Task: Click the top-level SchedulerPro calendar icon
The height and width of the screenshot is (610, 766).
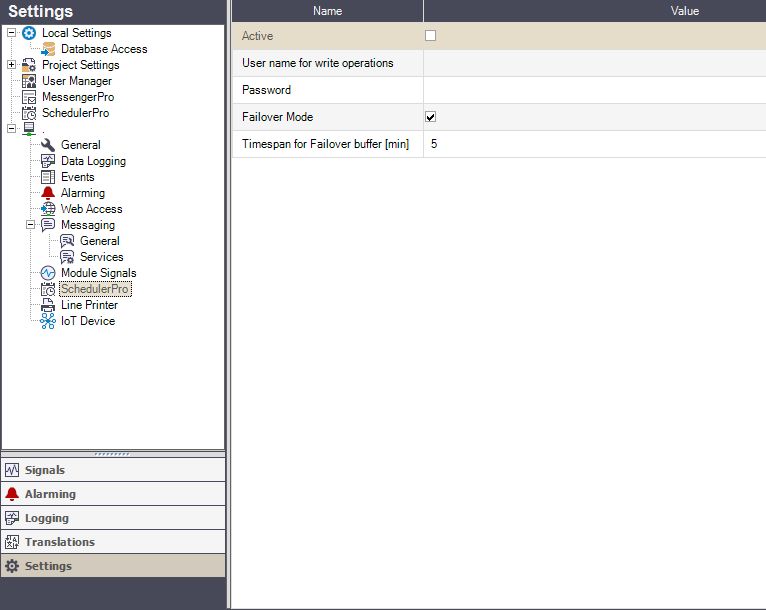Action: [29, 113]
